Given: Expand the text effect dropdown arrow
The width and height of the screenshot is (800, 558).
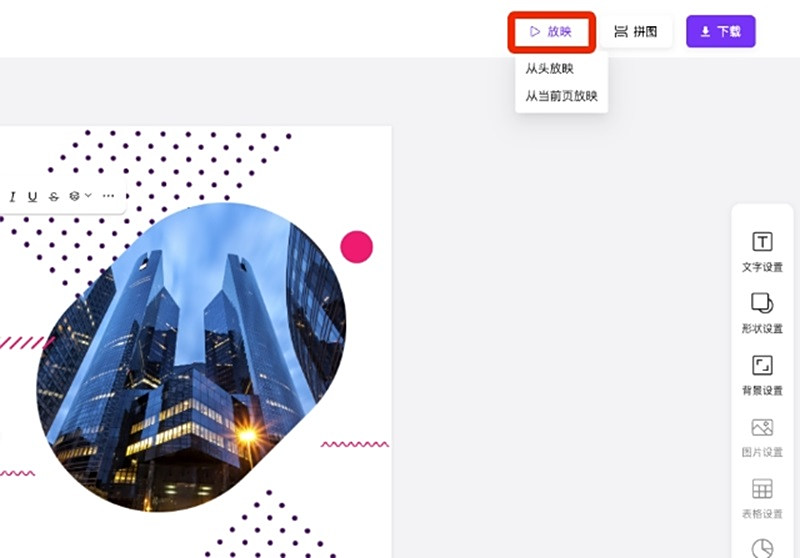Looking at the screenshot, I should [88, 195].
